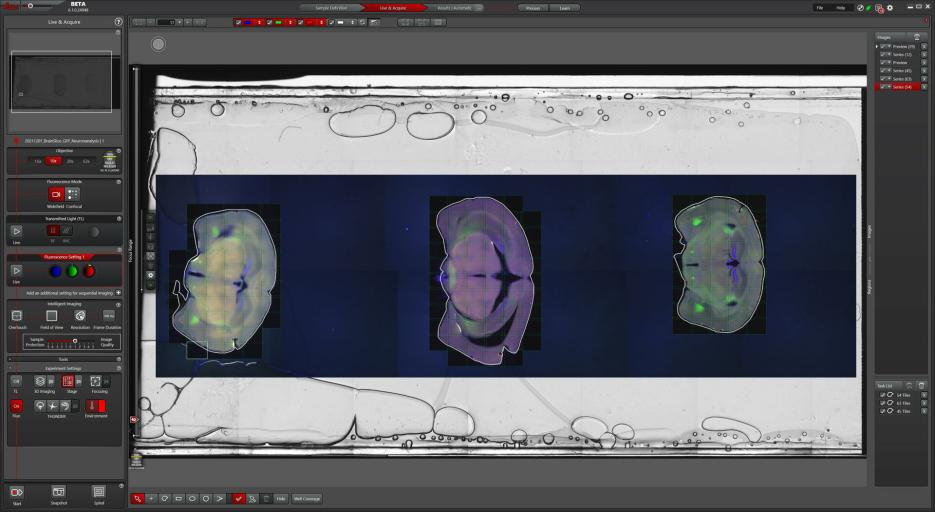Screen dimensions: 935x512
Task: Select the Widefield fluorescence mode icon
Action: (56, 194)
